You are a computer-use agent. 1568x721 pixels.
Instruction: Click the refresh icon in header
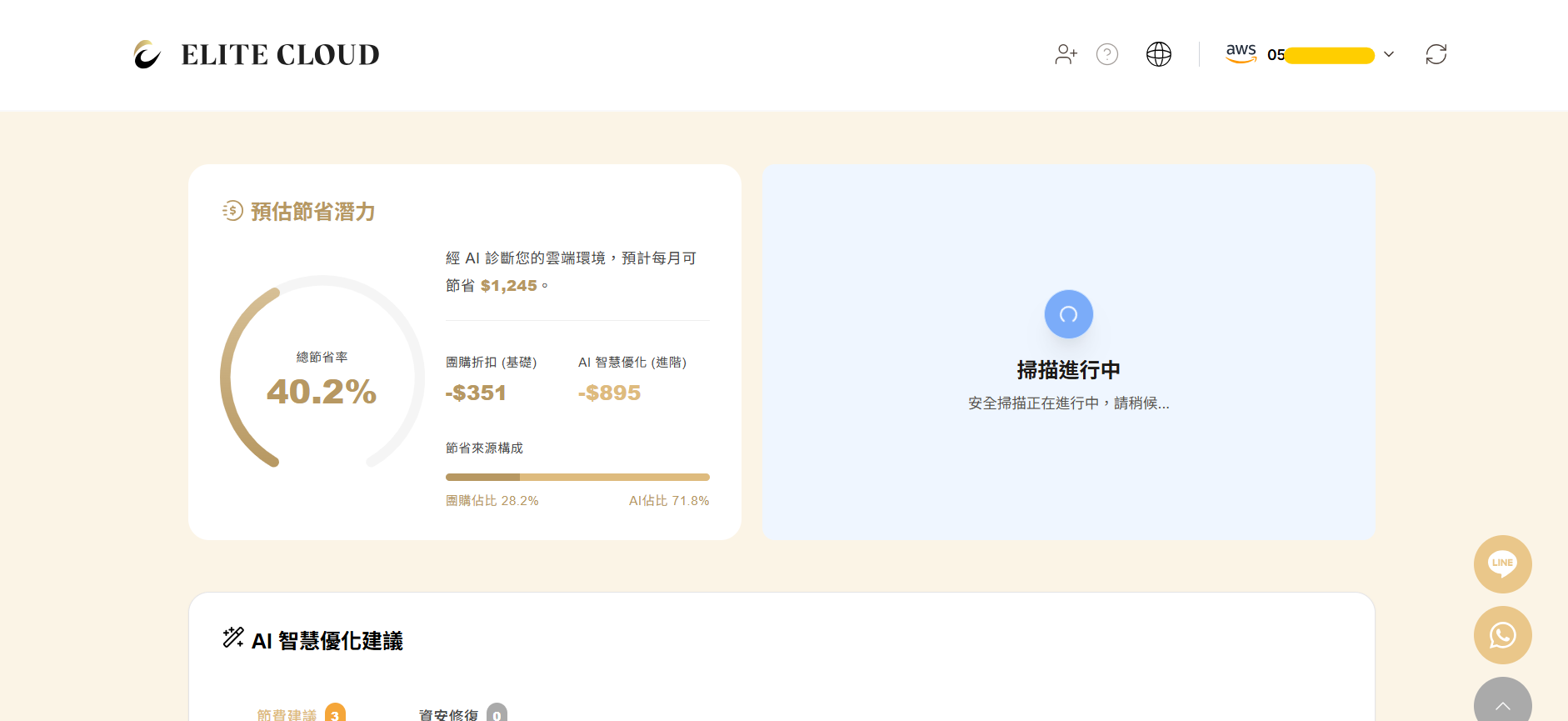1436,54
